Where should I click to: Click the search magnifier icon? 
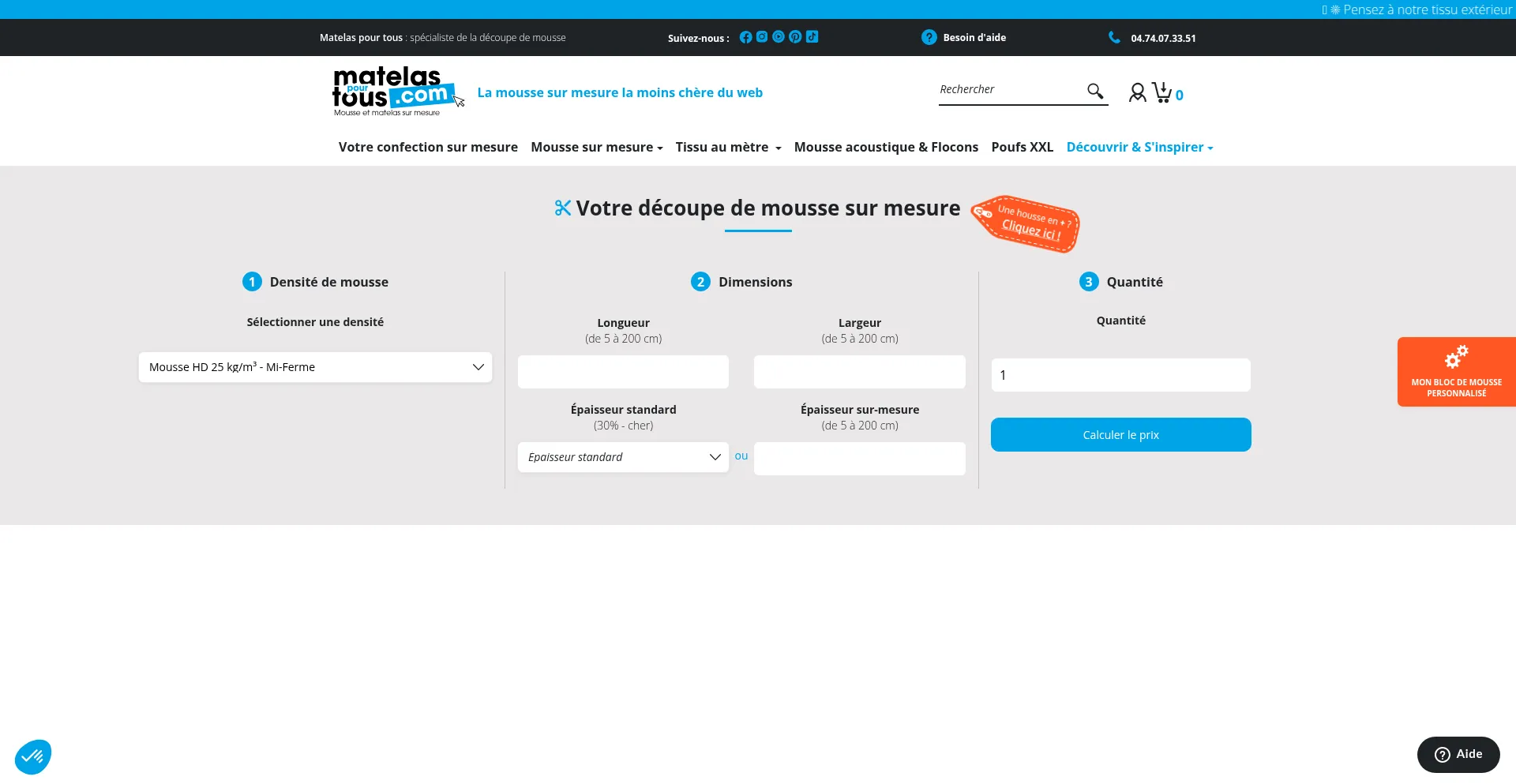pyautogui.click(x=1094, y=92)
